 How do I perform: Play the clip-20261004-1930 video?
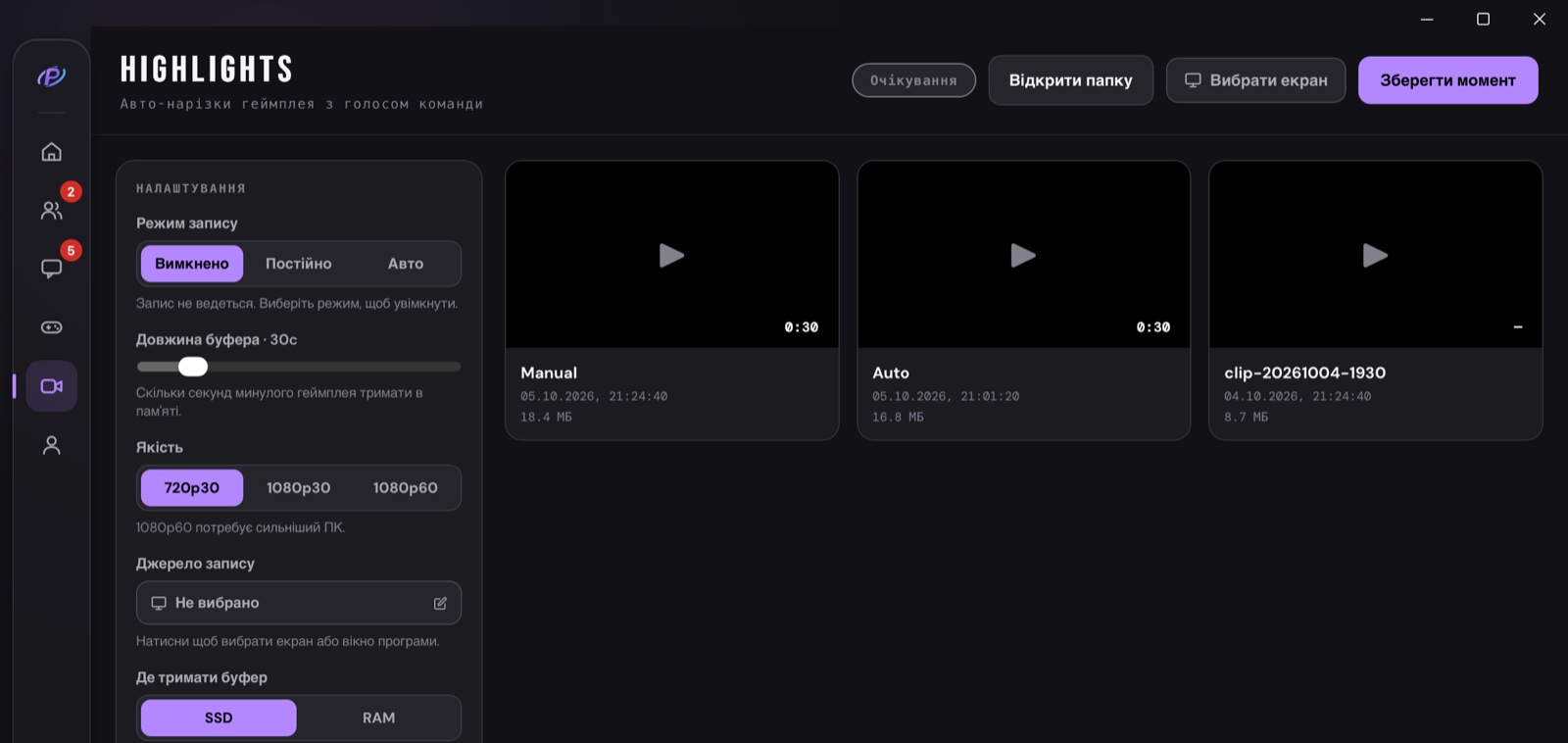point(1375,256)
